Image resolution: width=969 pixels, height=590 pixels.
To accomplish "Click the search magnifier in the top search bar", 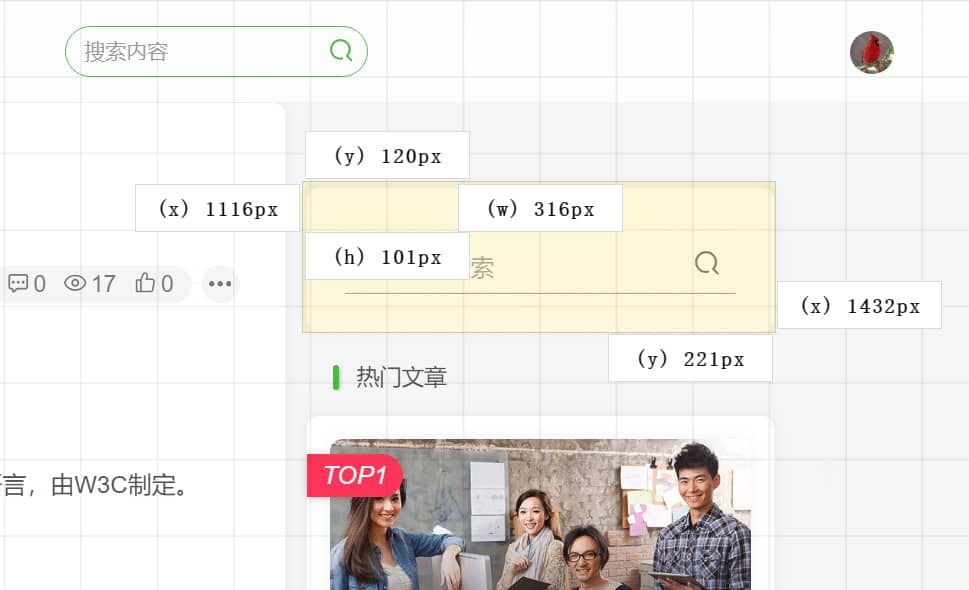I will (340, 50).
